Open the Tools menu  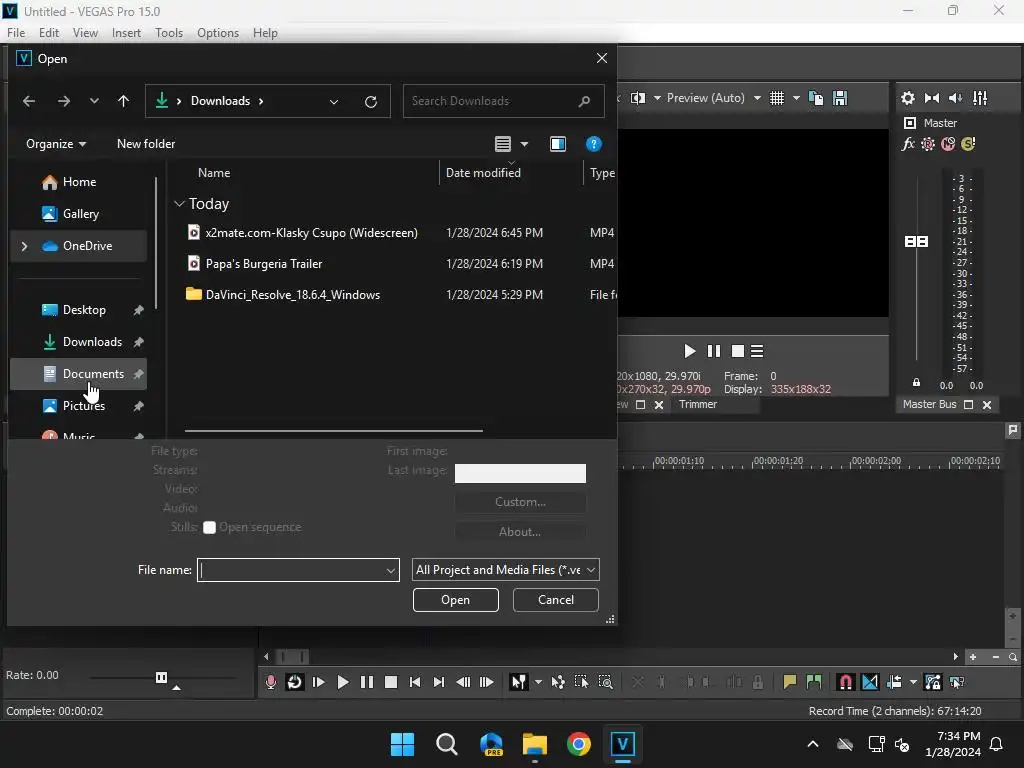tap(168, 33)
